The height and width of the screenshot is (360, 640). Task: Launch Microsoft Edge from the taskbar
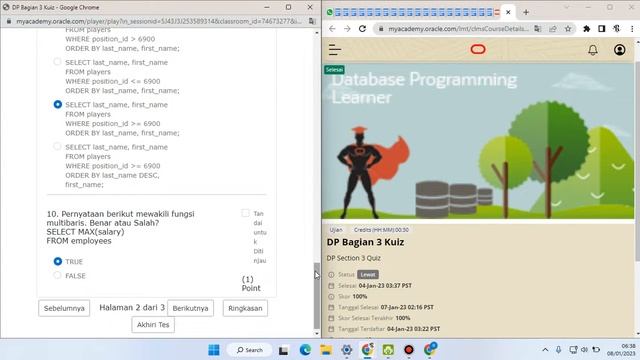pyautogui.click(x=305, y=350)
